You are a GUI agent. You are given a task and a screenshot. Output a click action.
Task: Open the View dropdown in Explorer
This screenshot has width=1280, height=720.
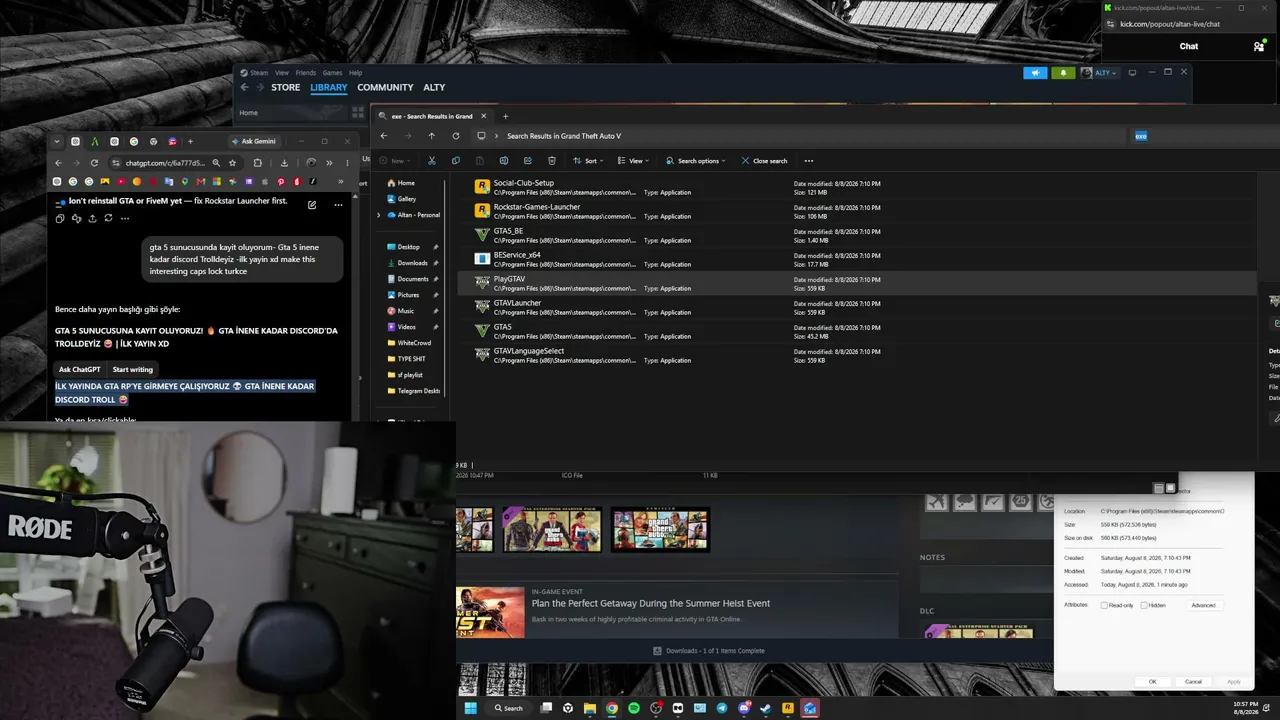[x=633, y=161]
